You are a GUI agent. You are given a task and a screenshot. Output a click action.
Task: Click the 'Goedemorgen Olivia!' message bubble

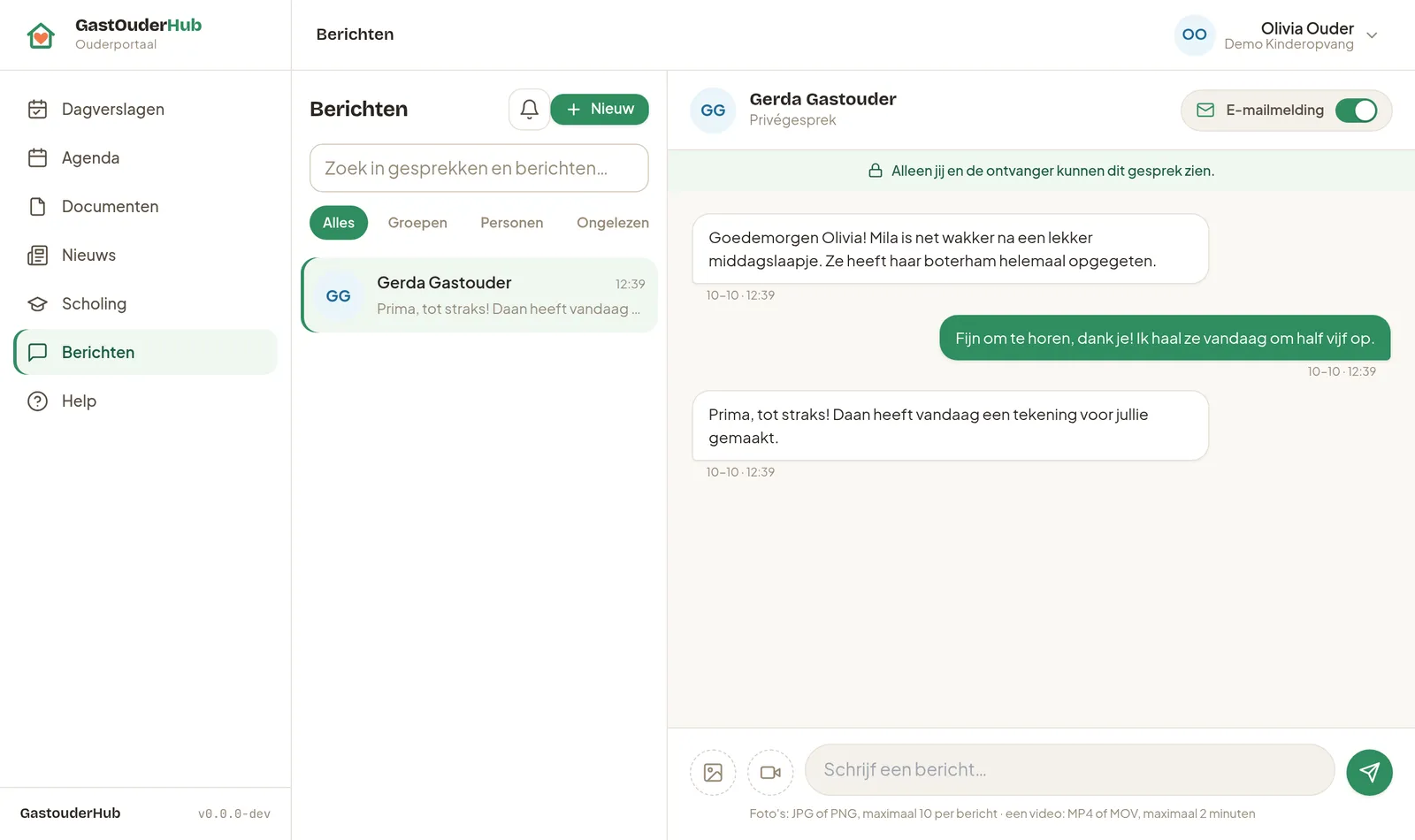click(951, 248)
